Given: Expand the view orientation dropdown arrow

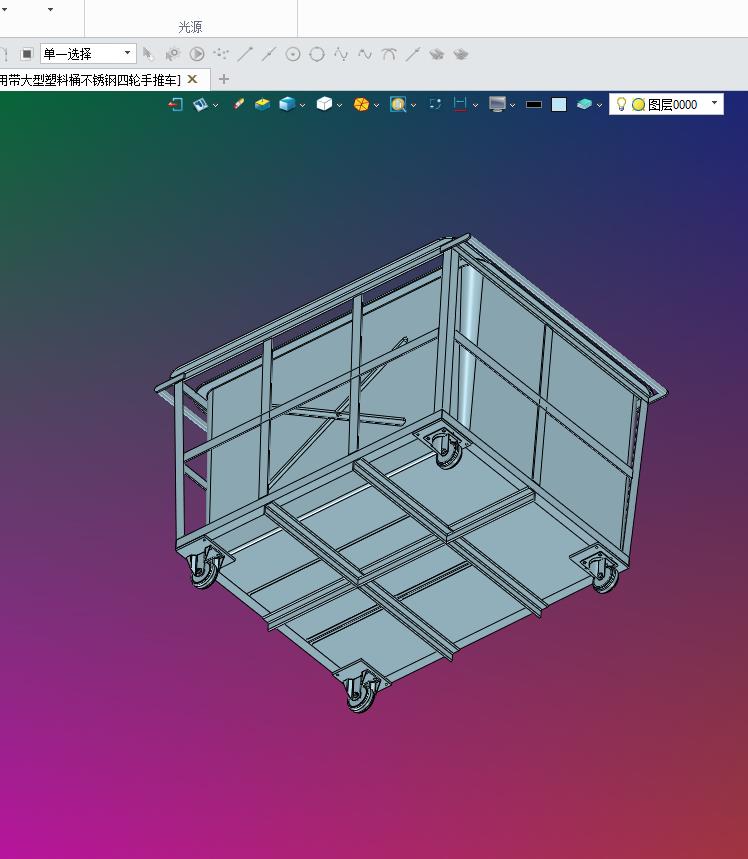Looking at the screenshot, I should pyautogui.click(x=215, y=105).
